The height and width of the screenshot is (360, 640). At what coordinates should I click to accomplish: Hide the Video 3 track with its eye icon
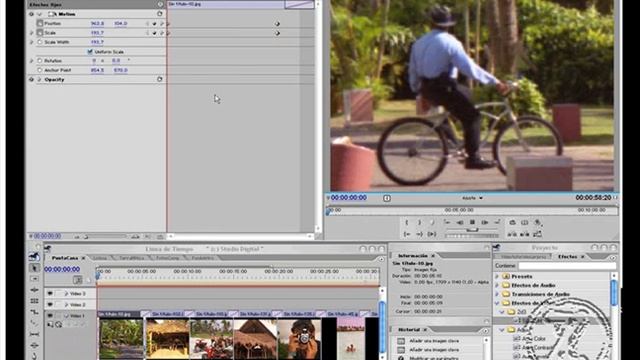pyautogui.click(x=50, y=293)
